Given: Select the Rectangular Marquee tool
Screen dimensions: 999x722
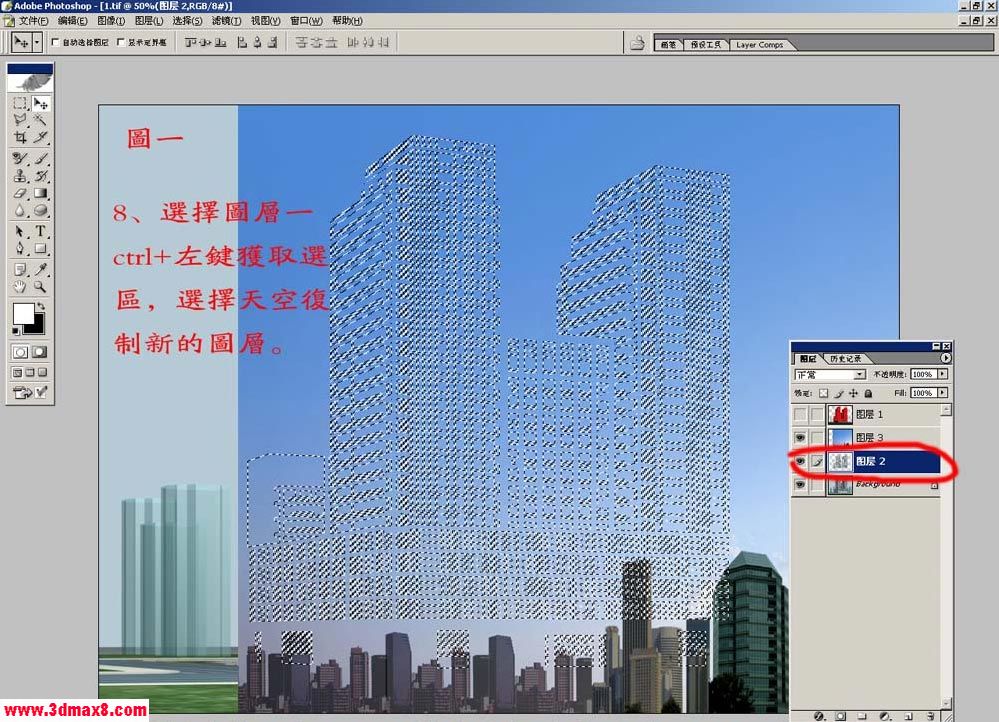Looking at the screenshot, I should pyautogui.click(x=20, y=103).
